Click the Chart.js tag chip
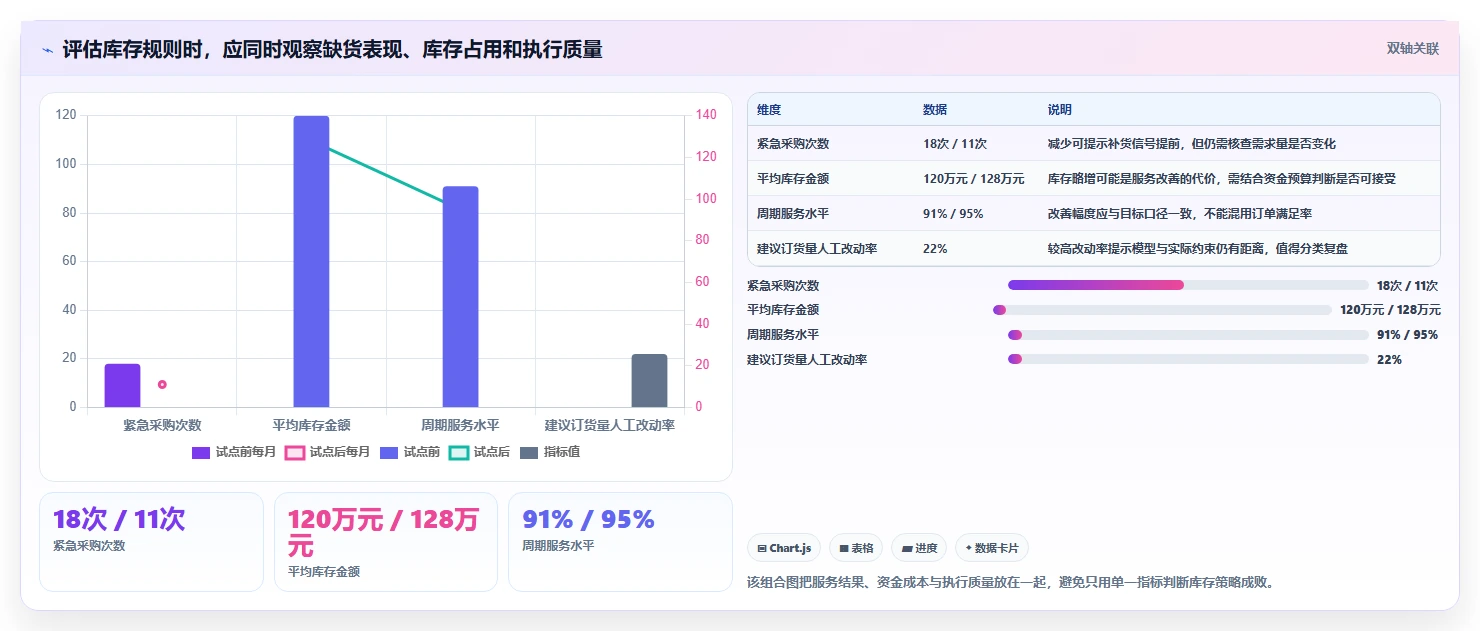1480x631 pixels. tap(784, 548)
